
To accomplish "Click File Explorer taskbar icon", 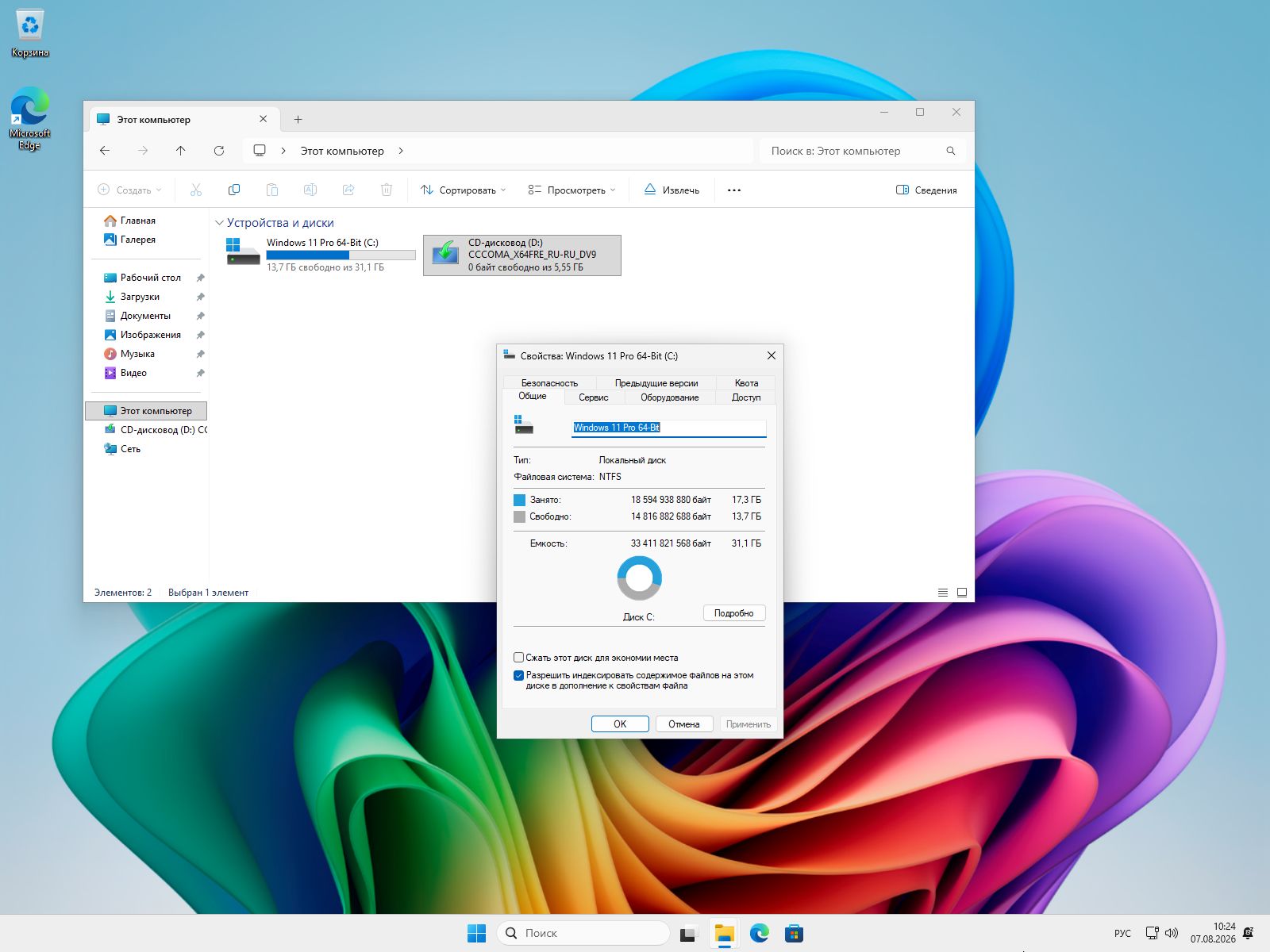I will 724,933.
